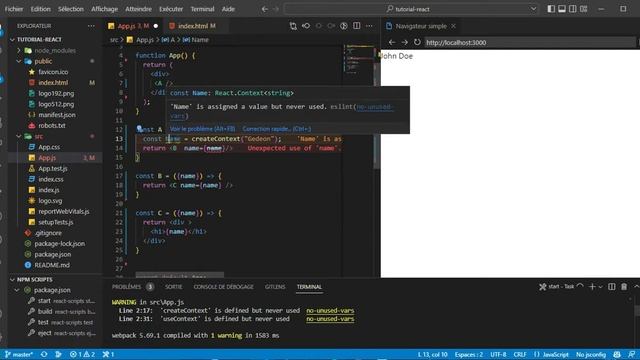Viewport: 640px width, 360px height.
Task: Split the terminal panel
Action: point(611,287)
